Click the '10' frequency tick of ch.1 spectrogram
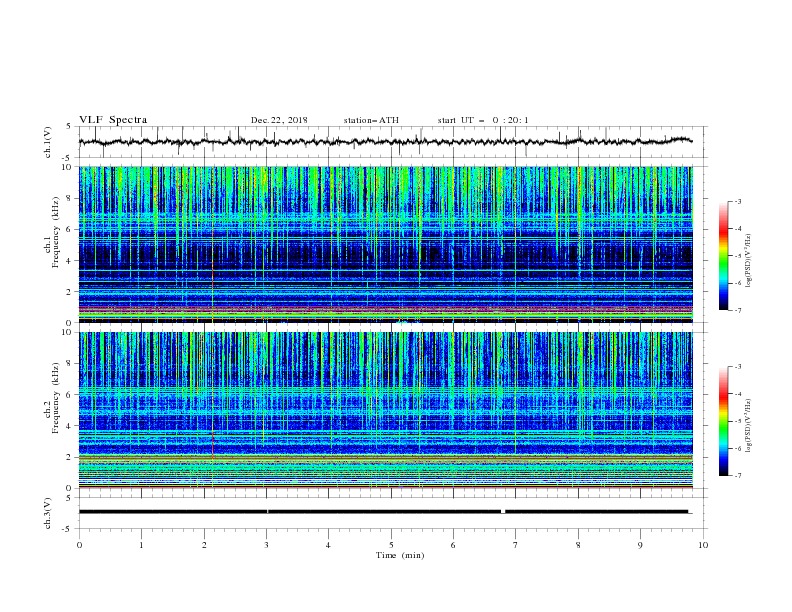The image size is (792, 612). pos(69,167)
